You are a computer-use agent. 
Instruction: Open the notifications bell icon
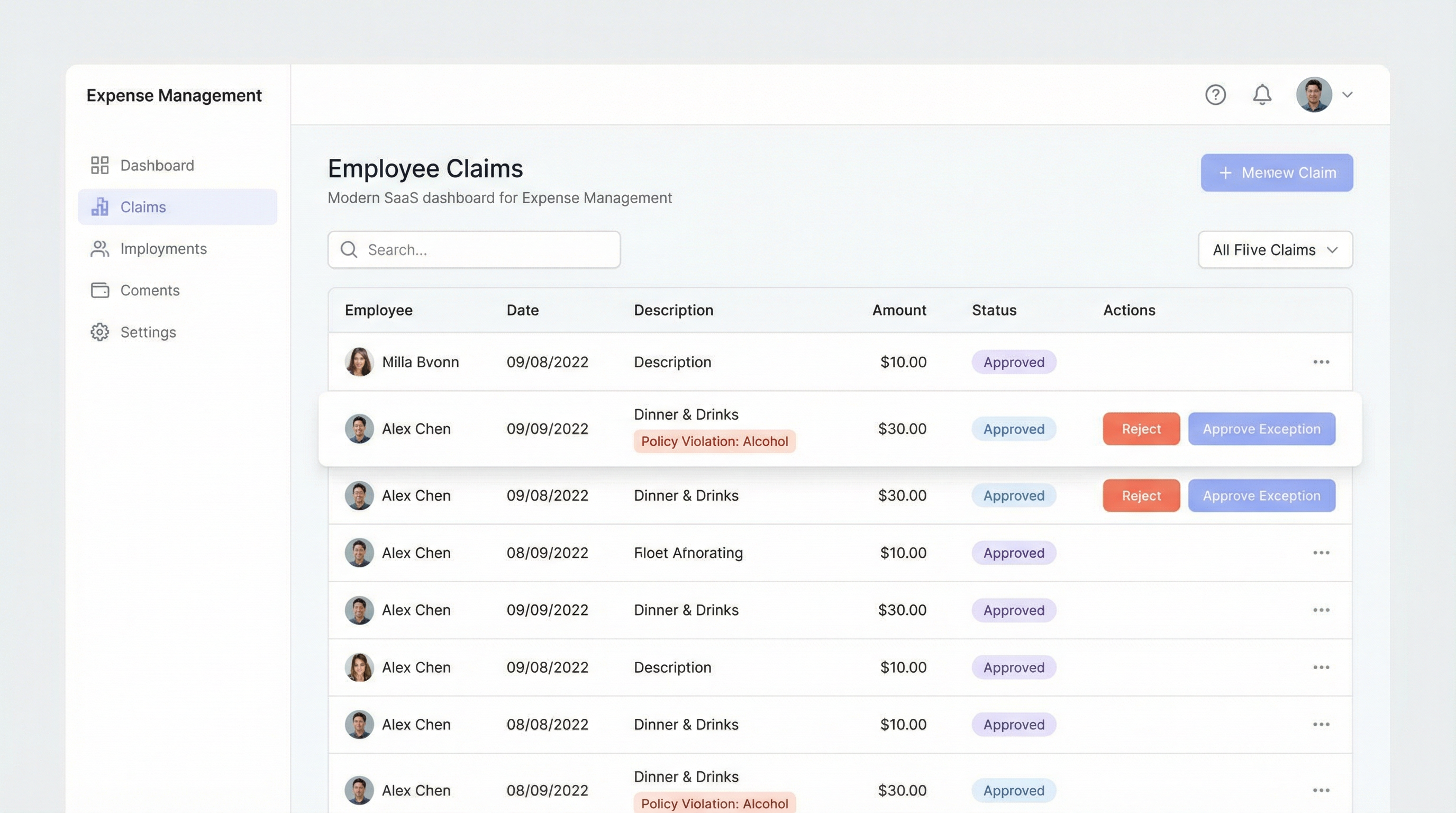pos(1262,94)
